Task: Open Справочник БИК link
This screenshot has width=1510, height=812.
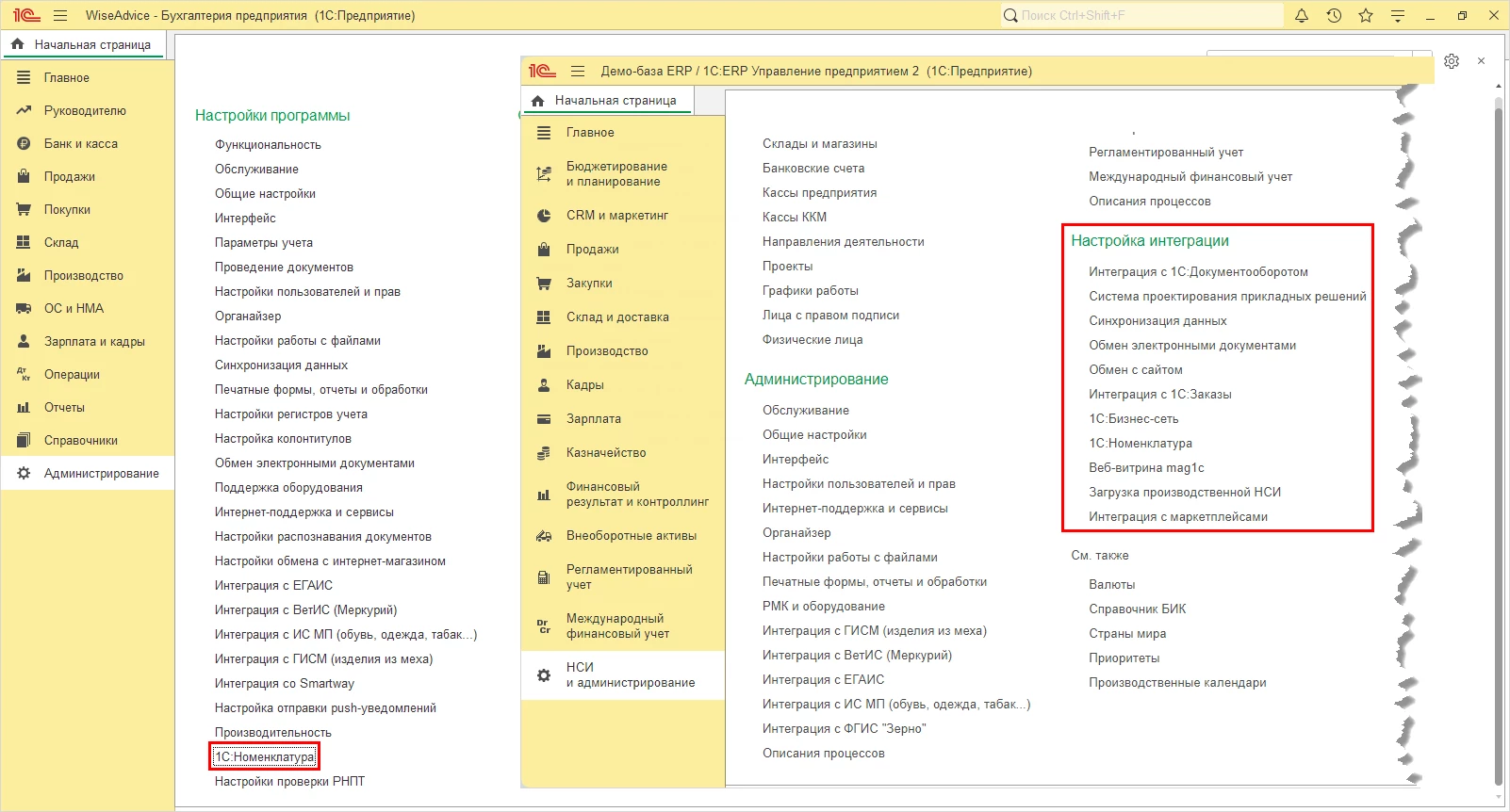Action: point(1138,609)
